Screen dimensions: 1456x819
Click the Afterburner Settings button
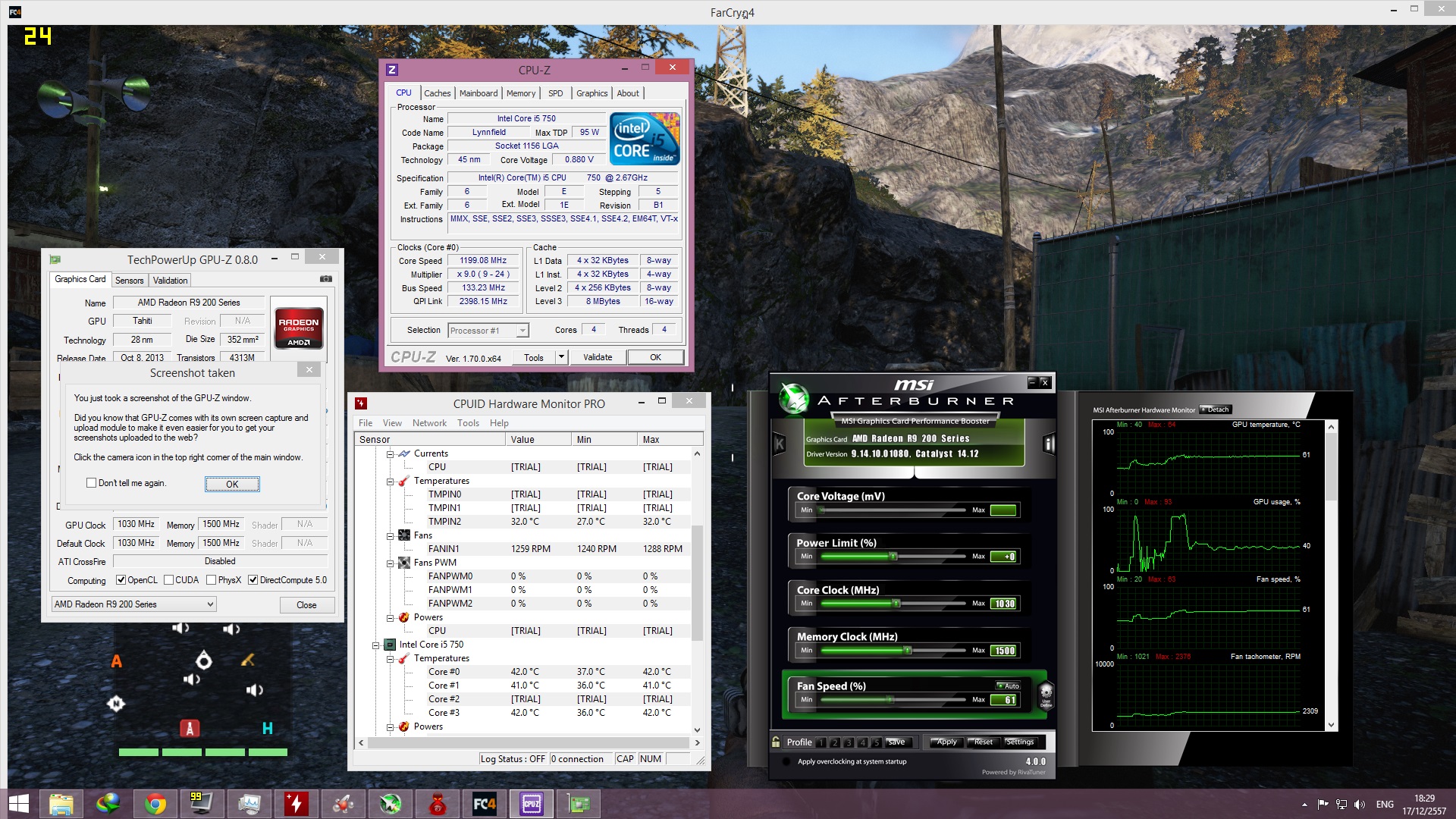(1019, 742)
